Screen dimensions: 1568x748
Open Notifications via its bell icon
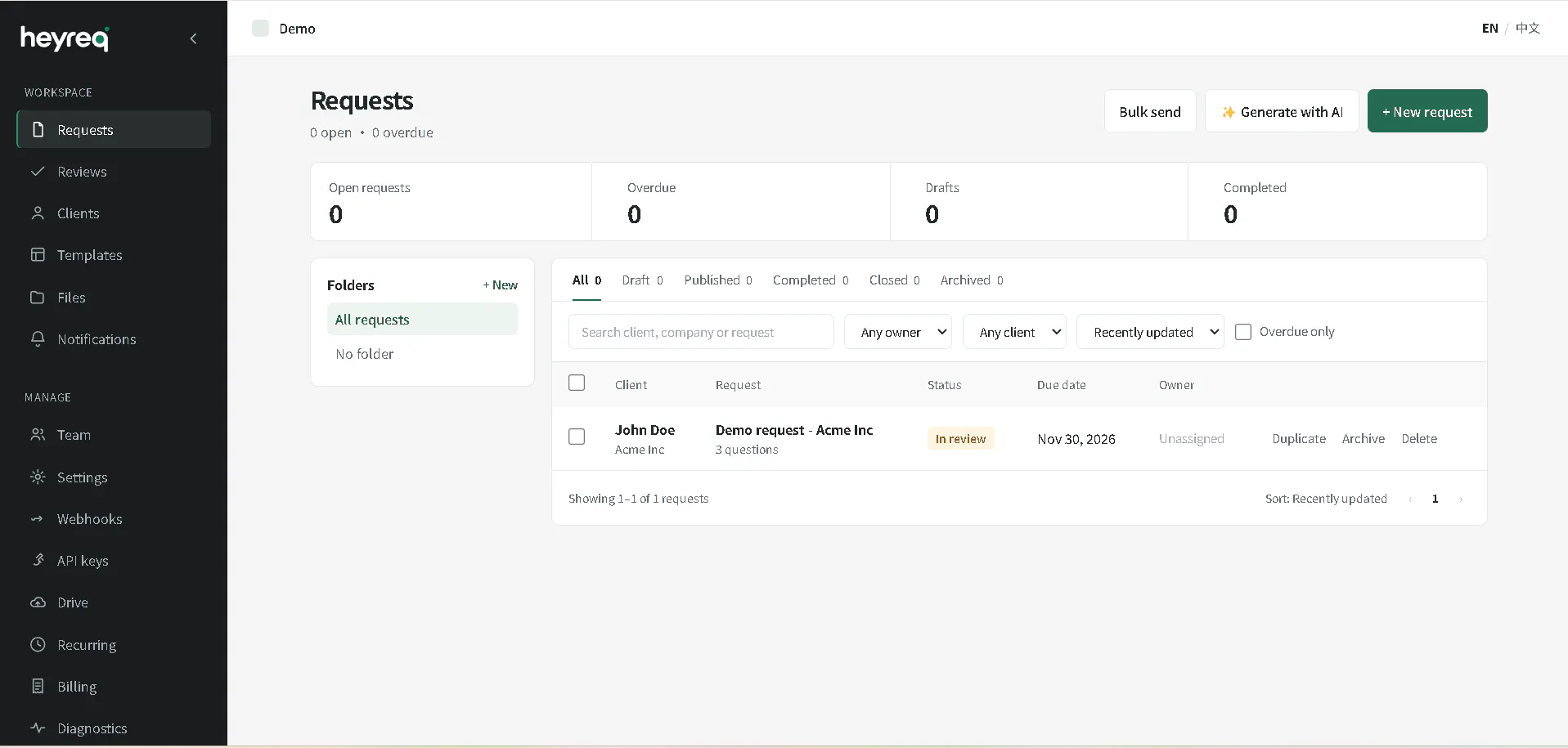[x=38, y=339]
